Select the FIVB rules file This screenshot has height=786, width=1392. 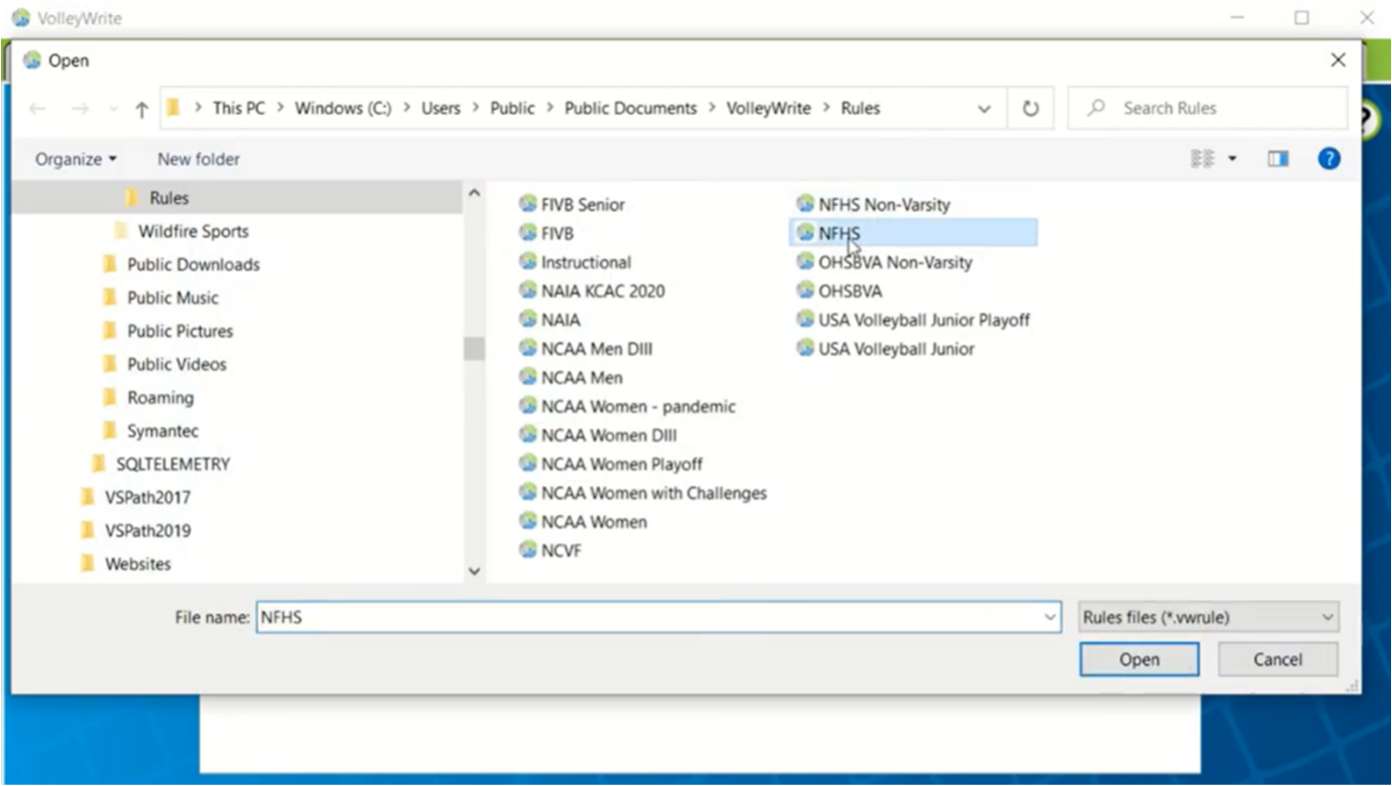coord(547,233)
